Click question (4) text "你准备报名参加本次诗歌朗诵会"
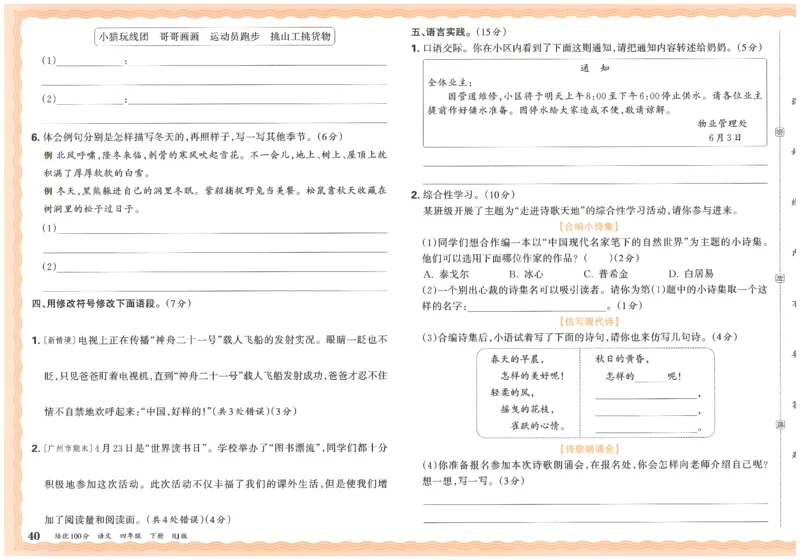Image resolution: width=800 pixels, height=560 pixels. [x=512, y=465]
